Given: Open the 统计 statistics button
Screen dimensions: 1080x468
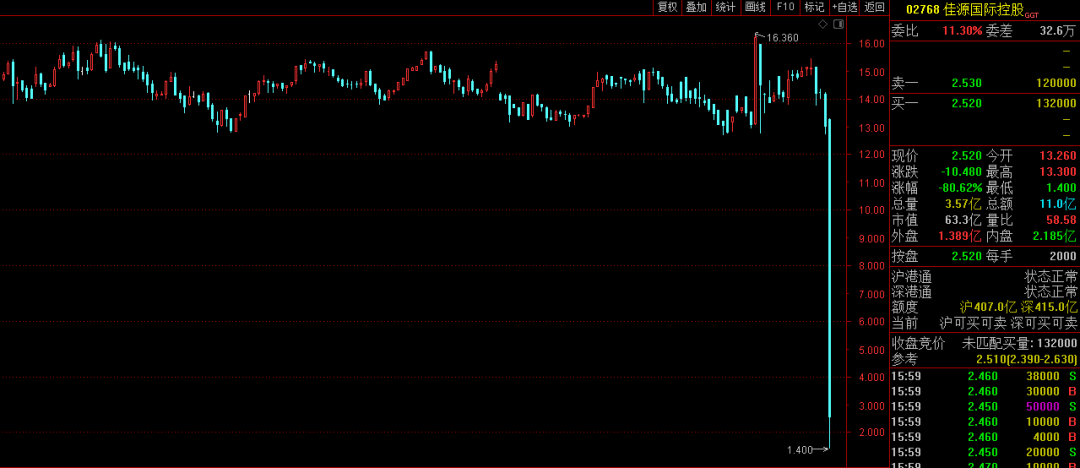Looking at the screenshot, I should click(725, 8).
